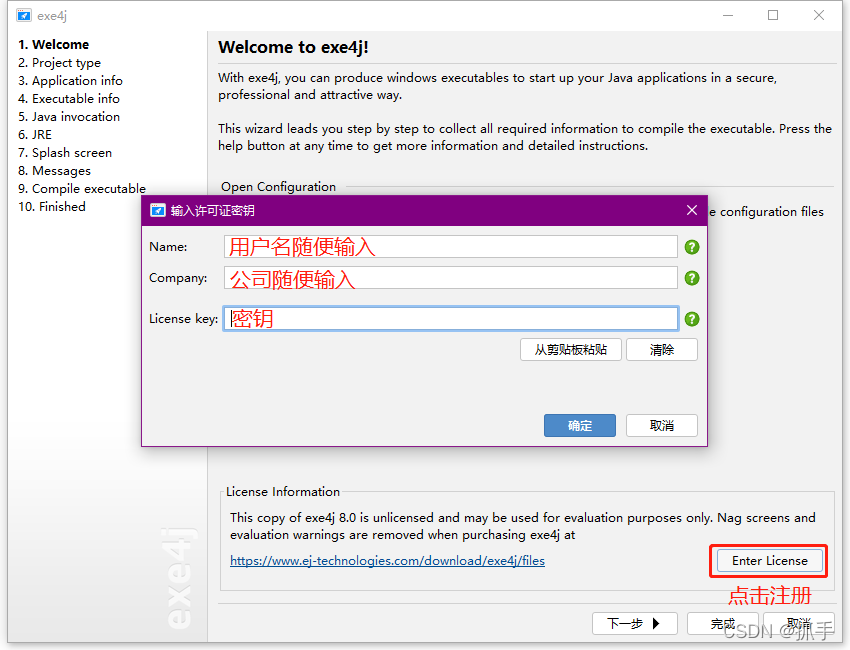Open the ej-technologies download link
Viewport: 850px width, 650px height.
tap(388, 561)
